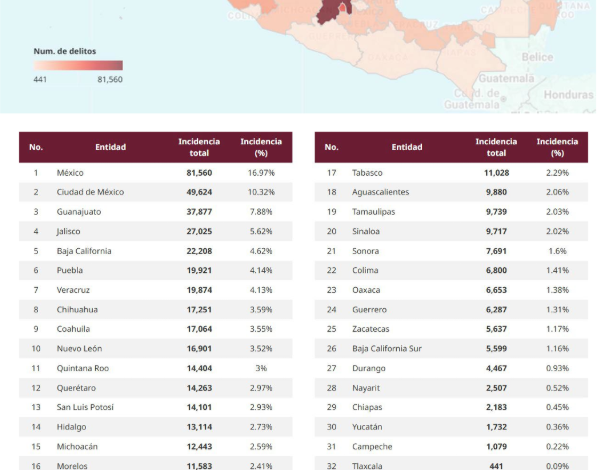Select the Nuevo León table row
Viewport: 603px width, 470px height.
click(155, 348)
